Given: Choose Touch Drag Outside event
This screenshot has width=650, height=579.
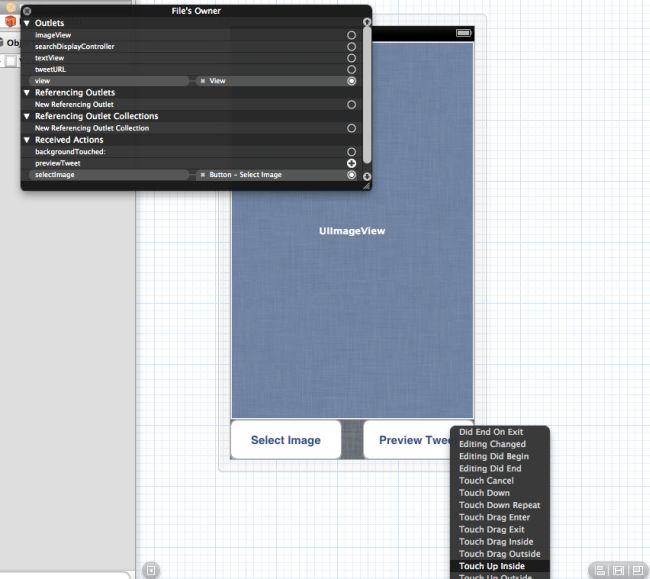Looking at the screenshot, I should (x=500, y=554).
